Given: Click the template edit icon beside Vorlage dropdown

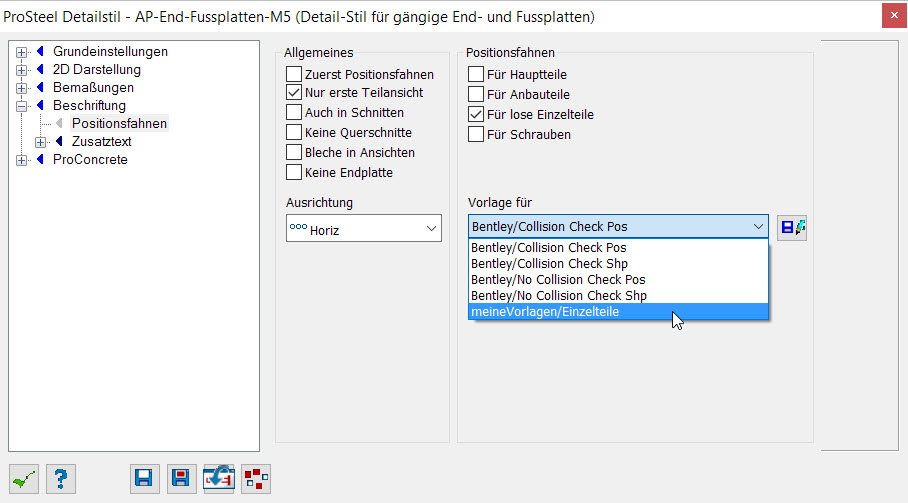Looking at the screenshot, I should (792, 227).
